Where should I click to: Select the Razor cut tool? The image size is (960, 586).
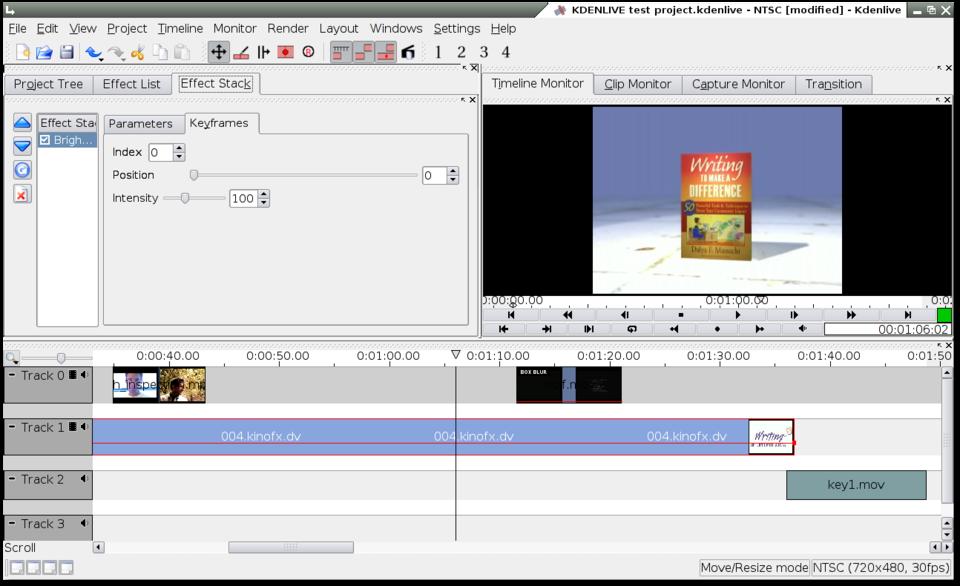[241, 52]
